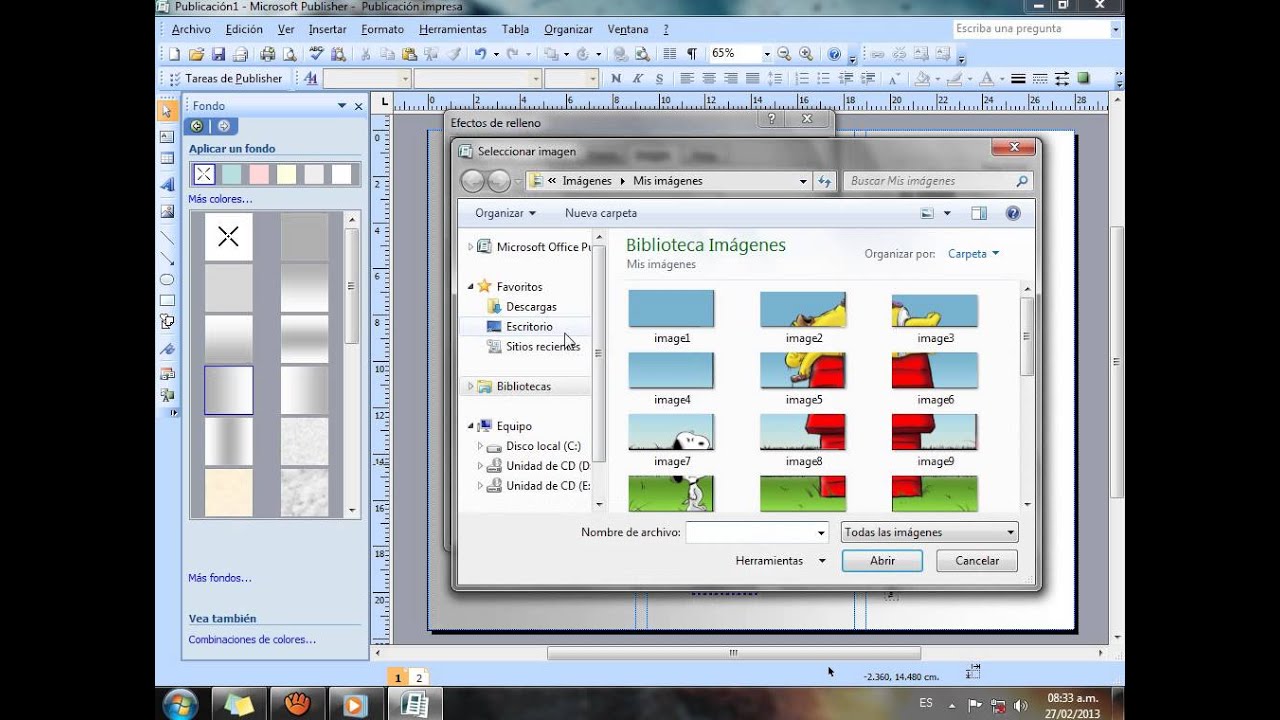Screen dimensions: 1280x720
Task: Click the Publisher Help question icon
Action: pyautogui.click(x=834, y=54)
